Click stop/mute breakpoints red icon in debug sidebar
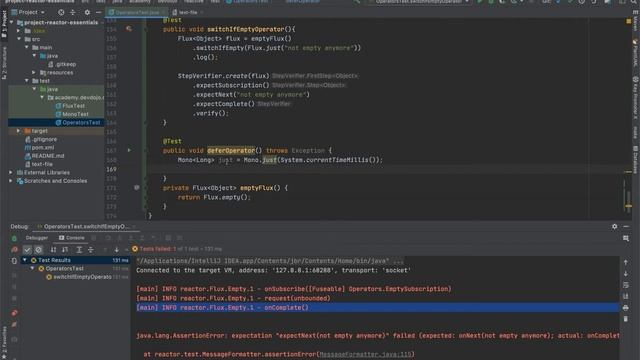640x360 pixels. (14, 313)
